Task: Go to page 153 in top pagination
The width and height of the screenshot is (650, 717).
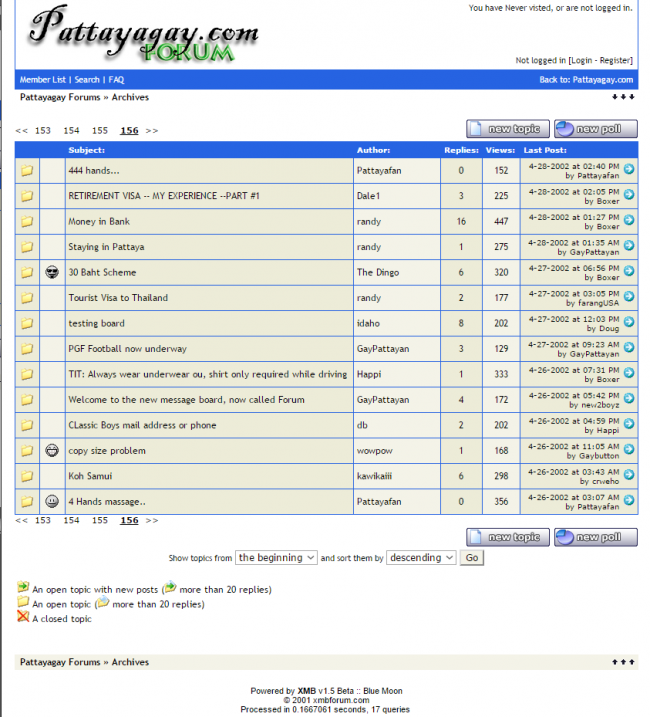Action: tap(43, 131)
